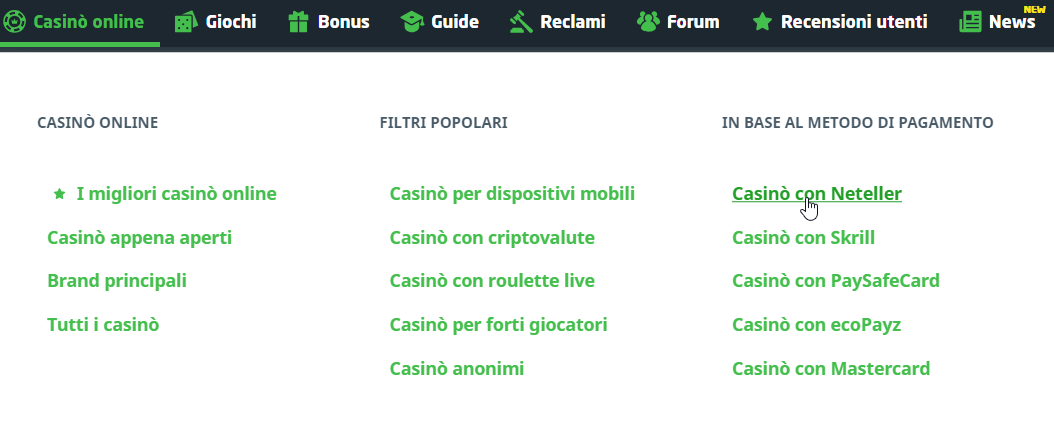Click the star icon next to Recensioni utenti

coord(762,21)
